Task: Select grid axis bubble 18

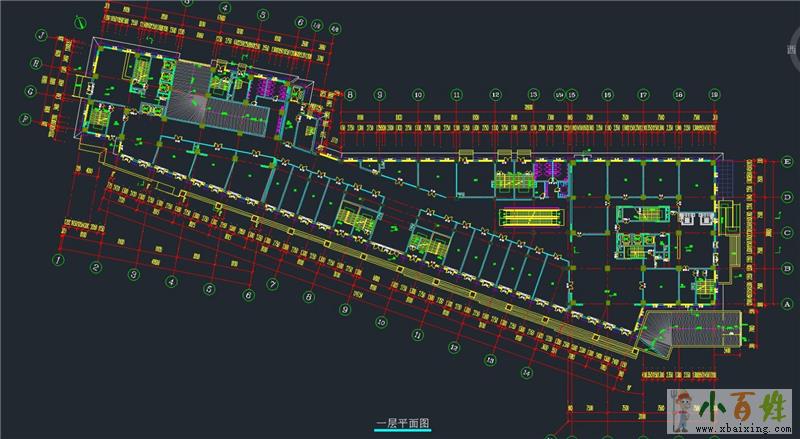Action: pyautogui.click(x=679, y=94)
